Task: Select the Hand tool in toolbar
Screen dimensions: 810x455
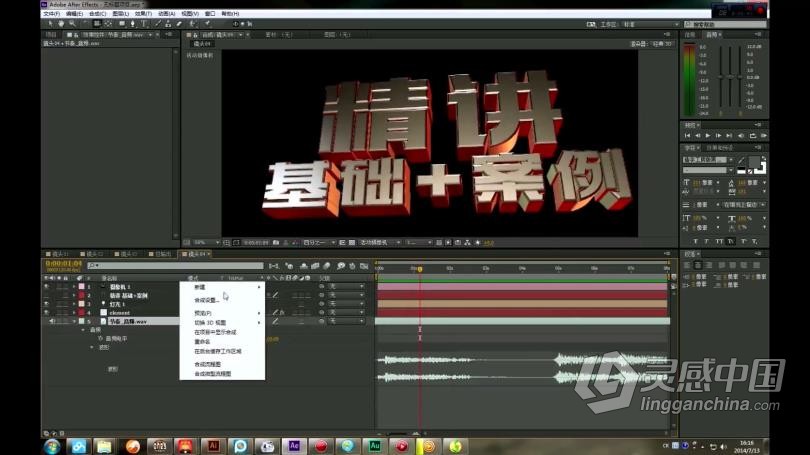Action: pos(61,24)
